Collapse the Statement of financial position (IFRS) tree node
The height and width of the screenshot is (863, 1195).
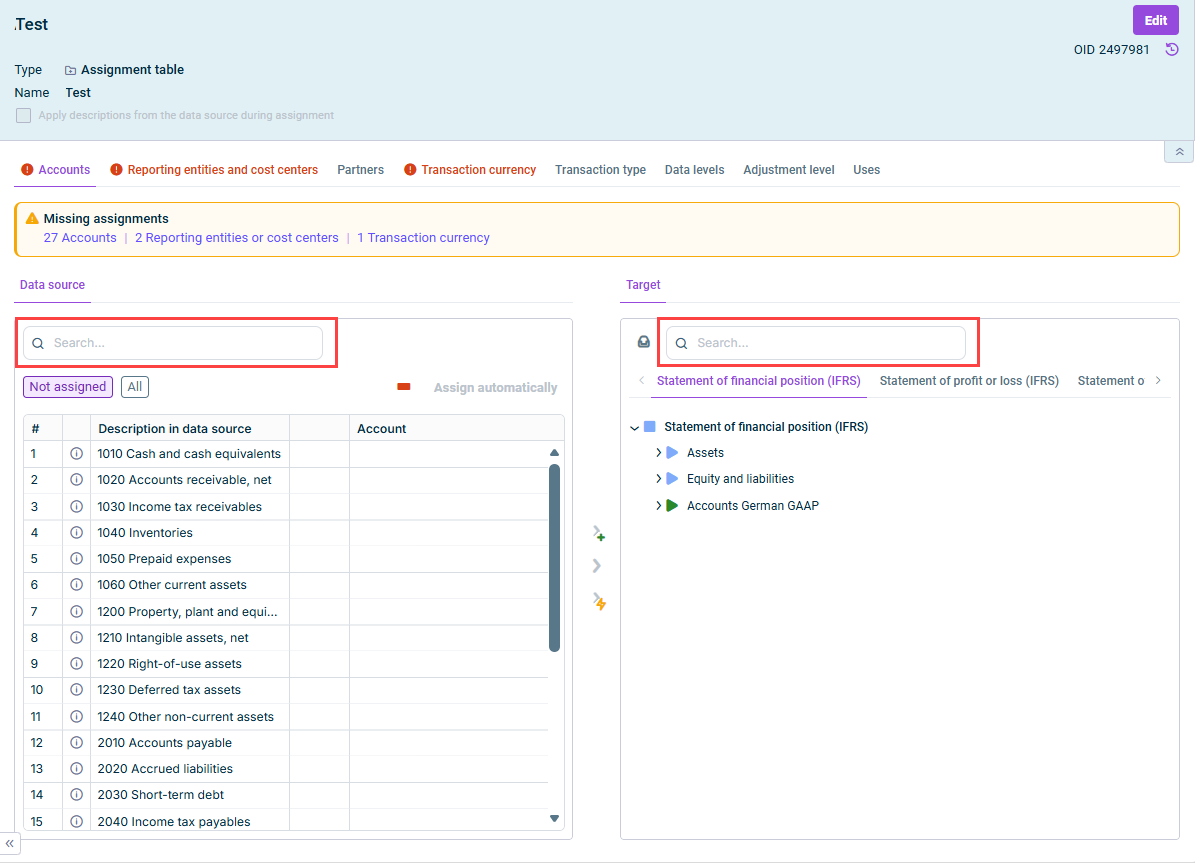point(634,428)
